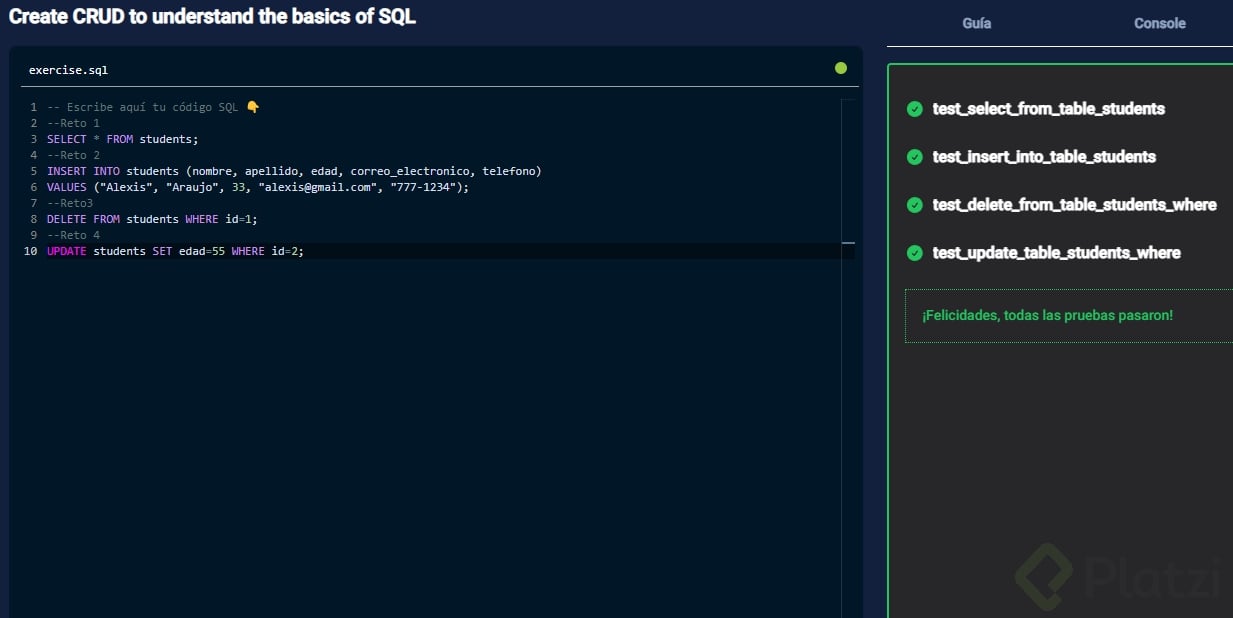The image size is (1233, 618).
Task: Click the --Reto3 comment line
Action: click(70, 203)
